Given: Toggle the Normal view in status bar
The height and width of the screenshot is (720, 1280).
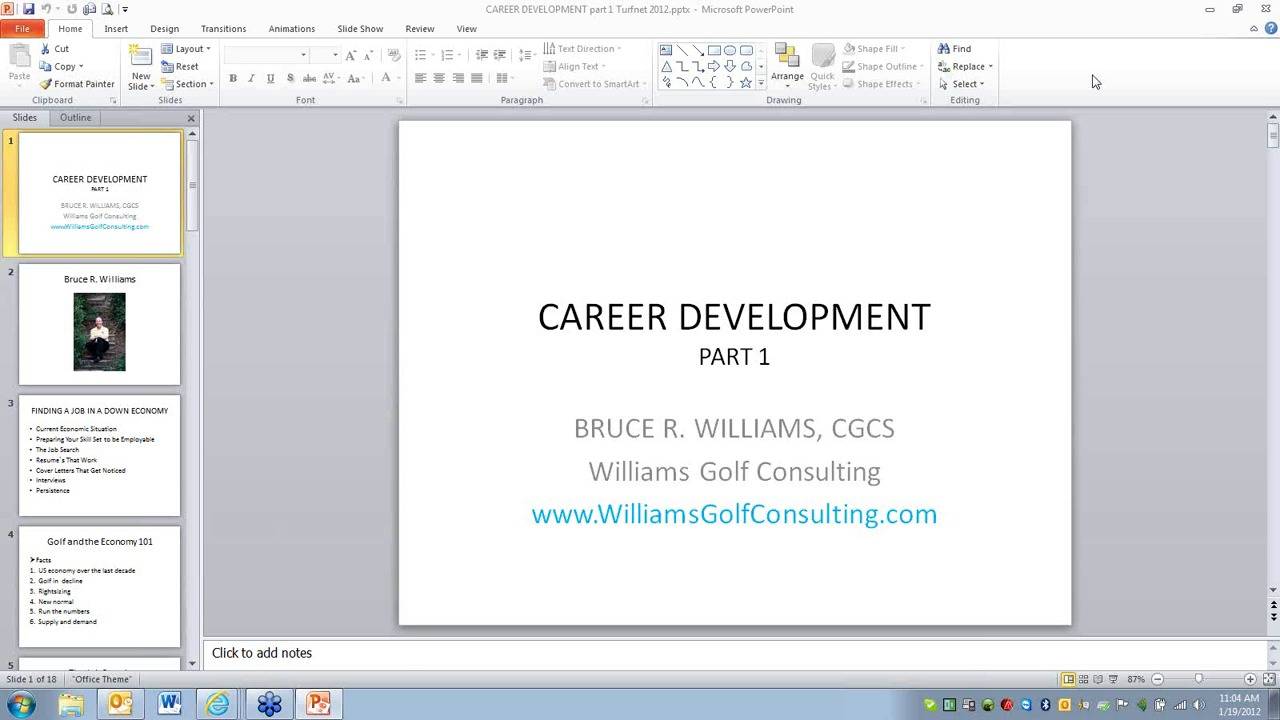Looking at the screenshot, I should [1068, 678].
